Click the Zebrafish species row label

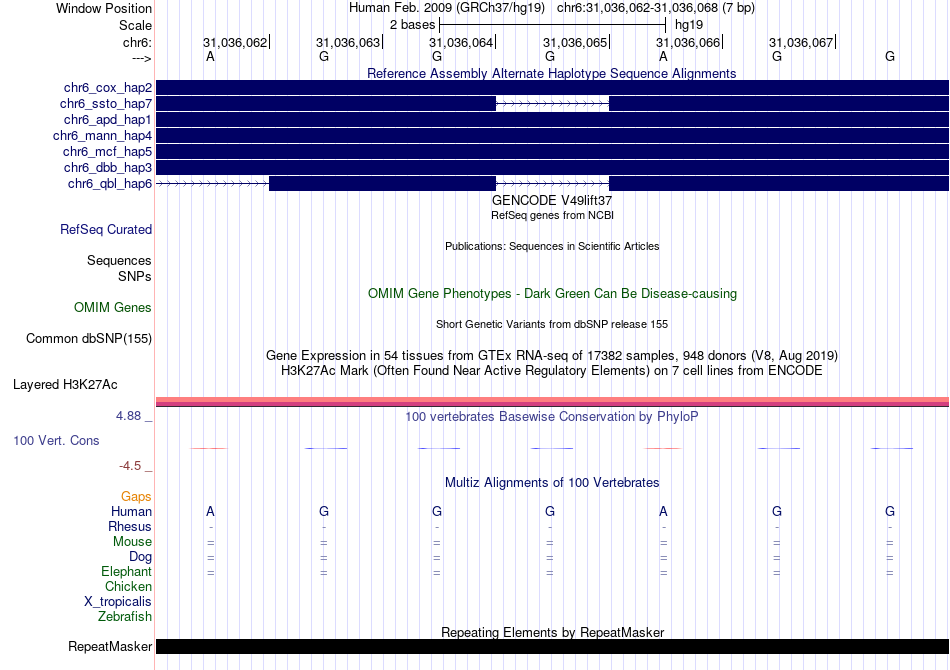tap(125, 617)
